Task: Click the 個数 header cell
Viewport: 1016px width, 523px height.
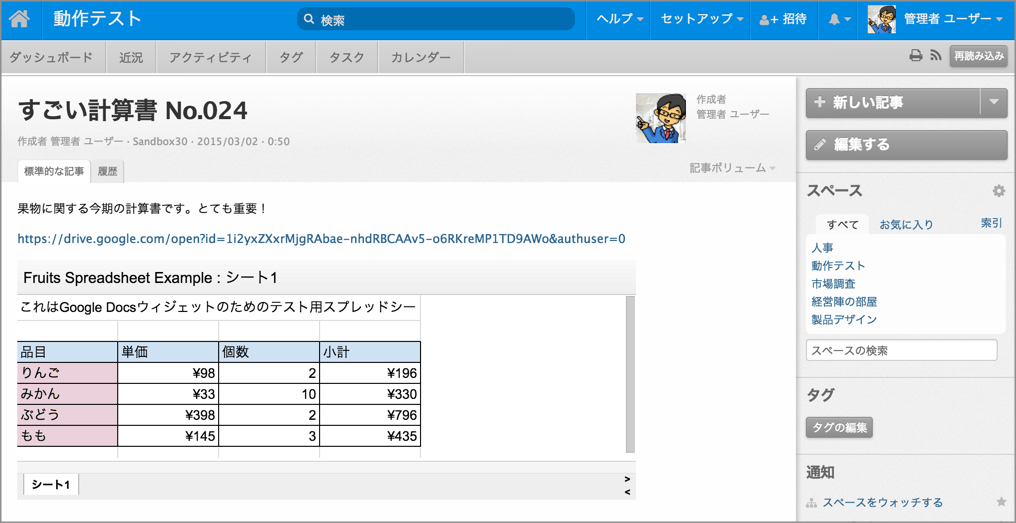Action: coord(269,352)
